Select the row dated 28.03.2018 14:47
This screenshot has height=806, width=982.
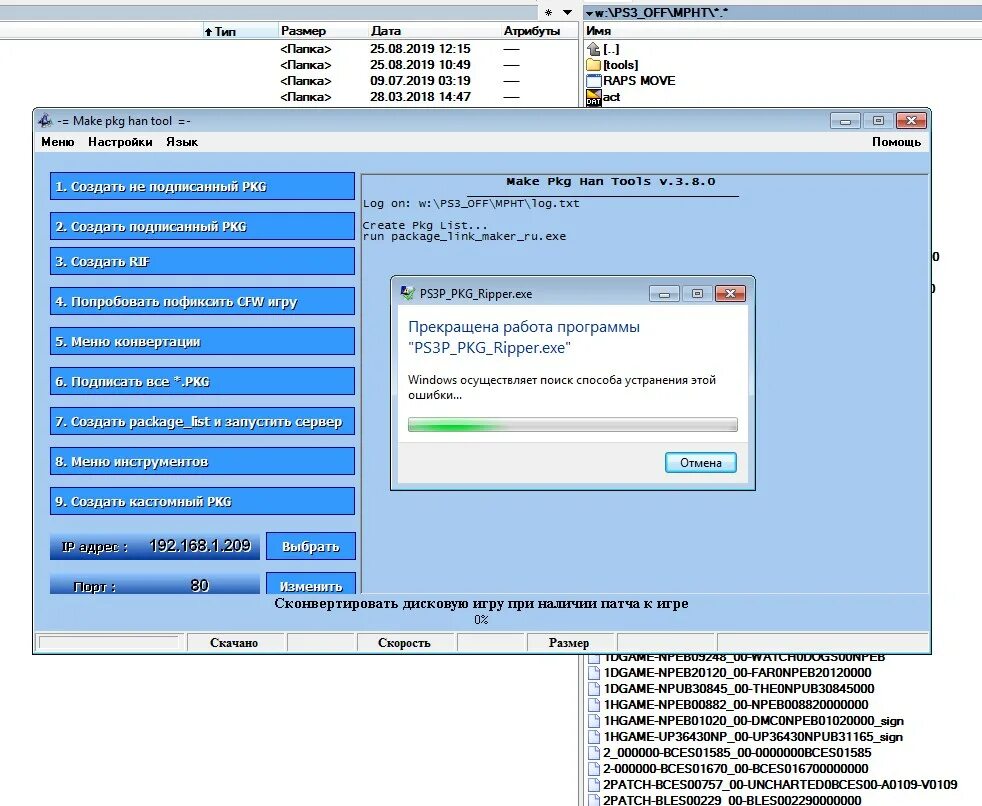click(289, 97)
